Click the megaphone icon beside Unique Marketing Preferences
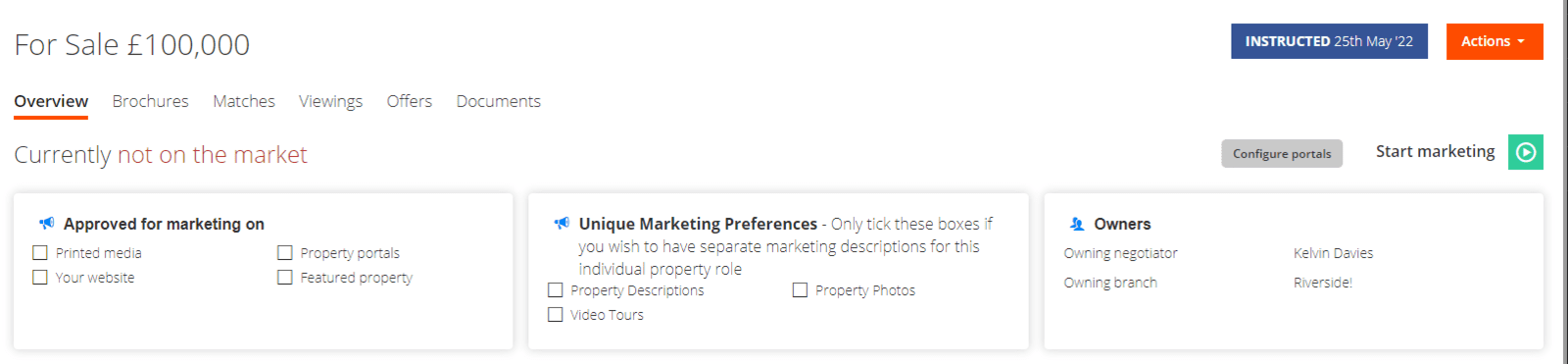1568x364 pixels. click(x=562, y=224)
